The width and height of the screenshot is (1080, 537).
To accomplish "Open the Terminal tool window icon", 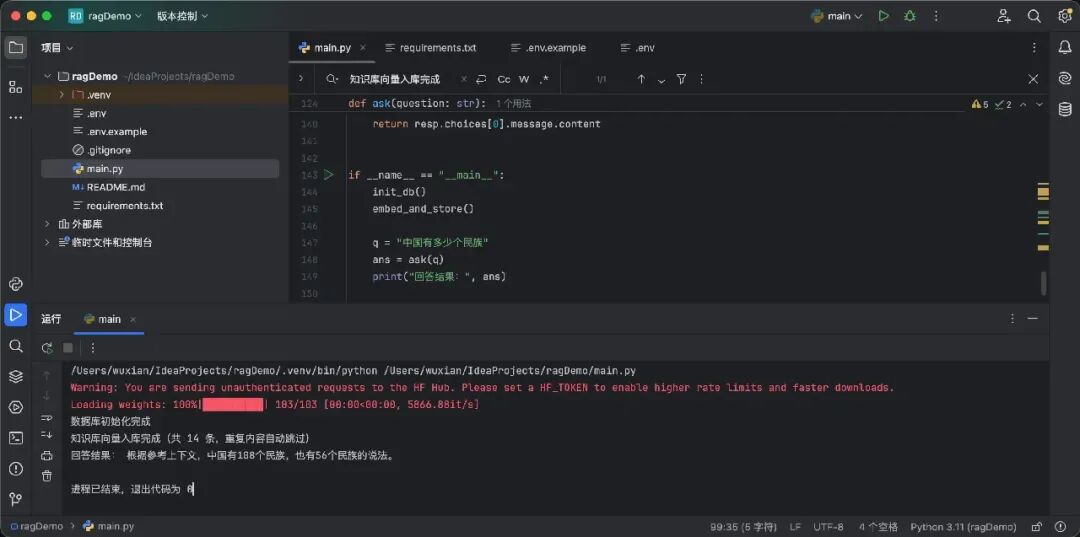I will 15,438.
